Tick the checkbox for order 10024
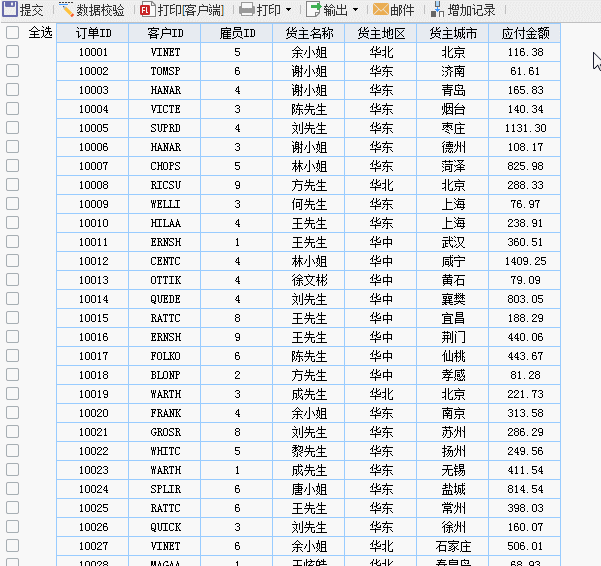601x566 pixels. [12, 489]
